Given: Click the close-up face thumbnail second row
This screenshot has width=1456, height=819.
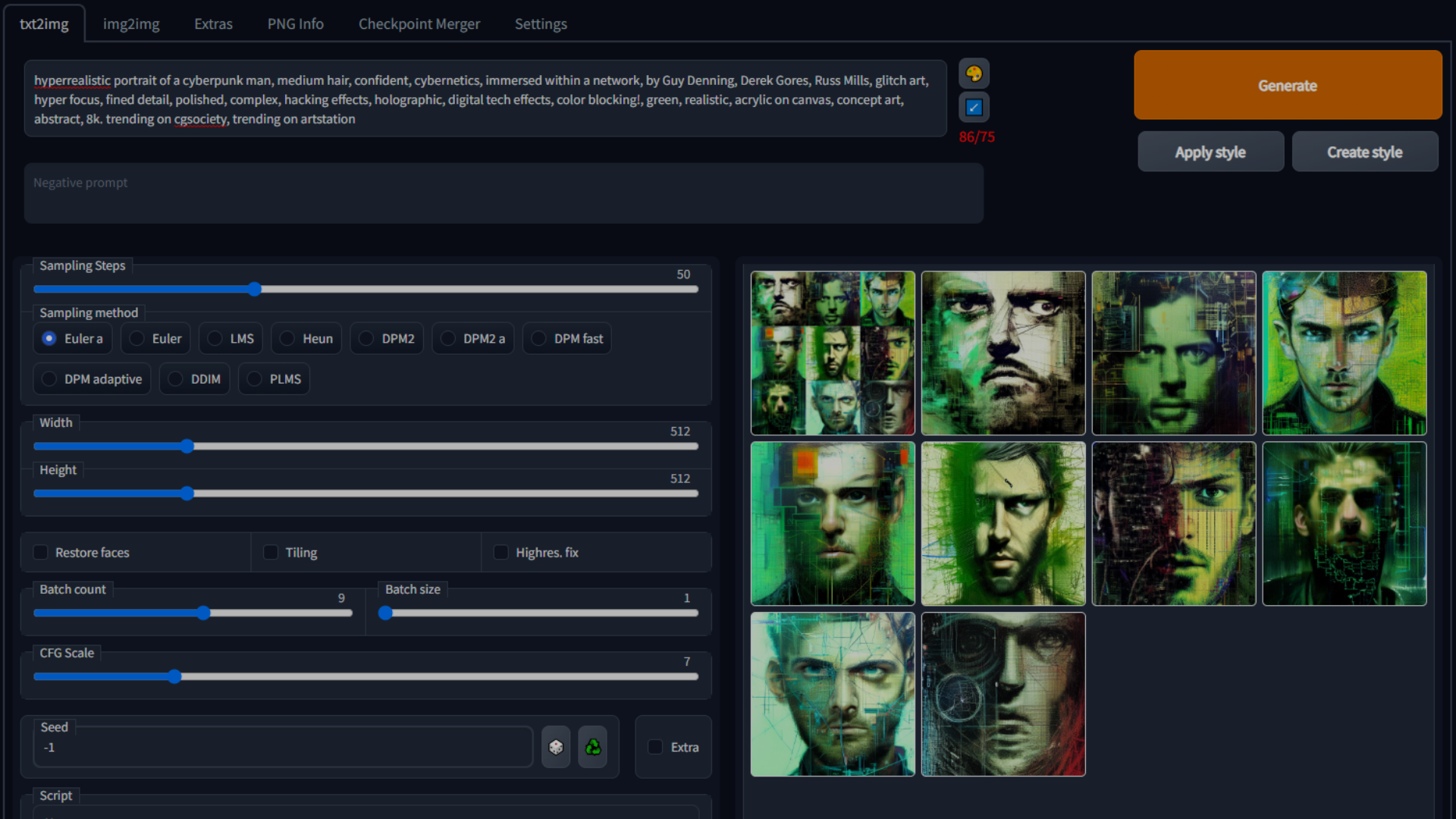Looking at the screenshot, I should (1003, 523).
